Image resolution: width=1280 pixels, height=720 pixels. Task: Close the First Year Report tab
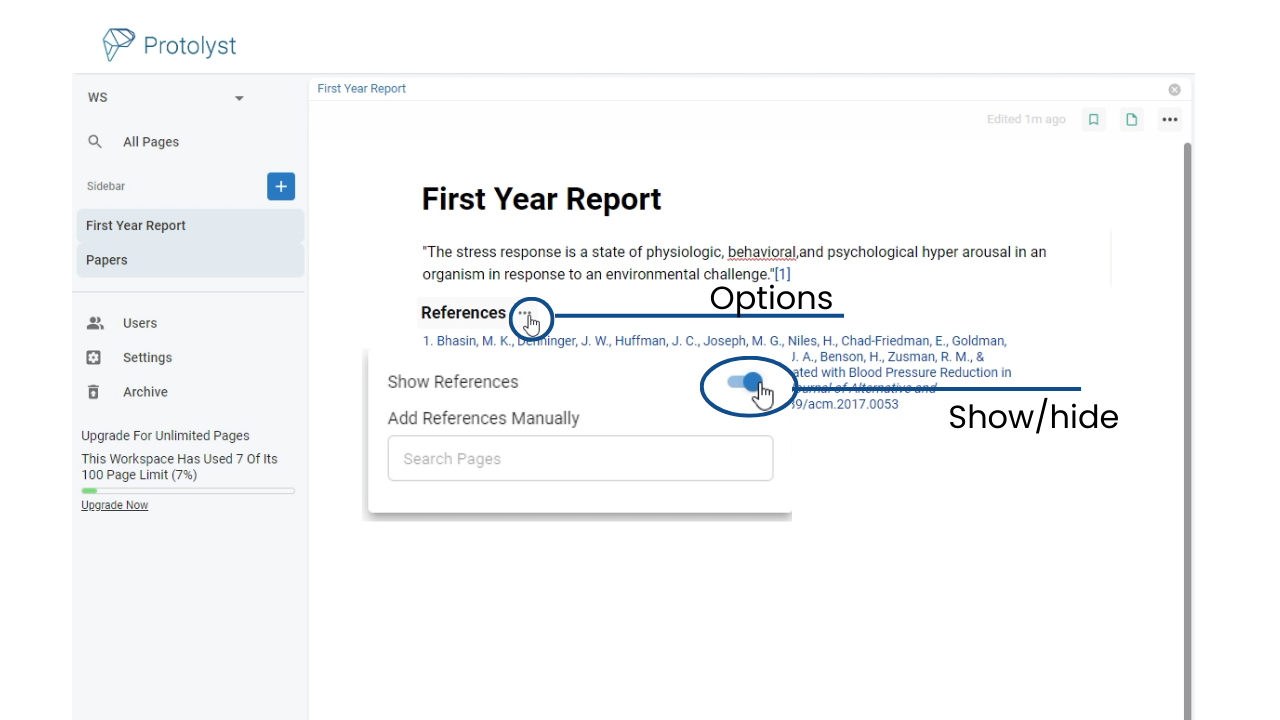coord(1174,89)
